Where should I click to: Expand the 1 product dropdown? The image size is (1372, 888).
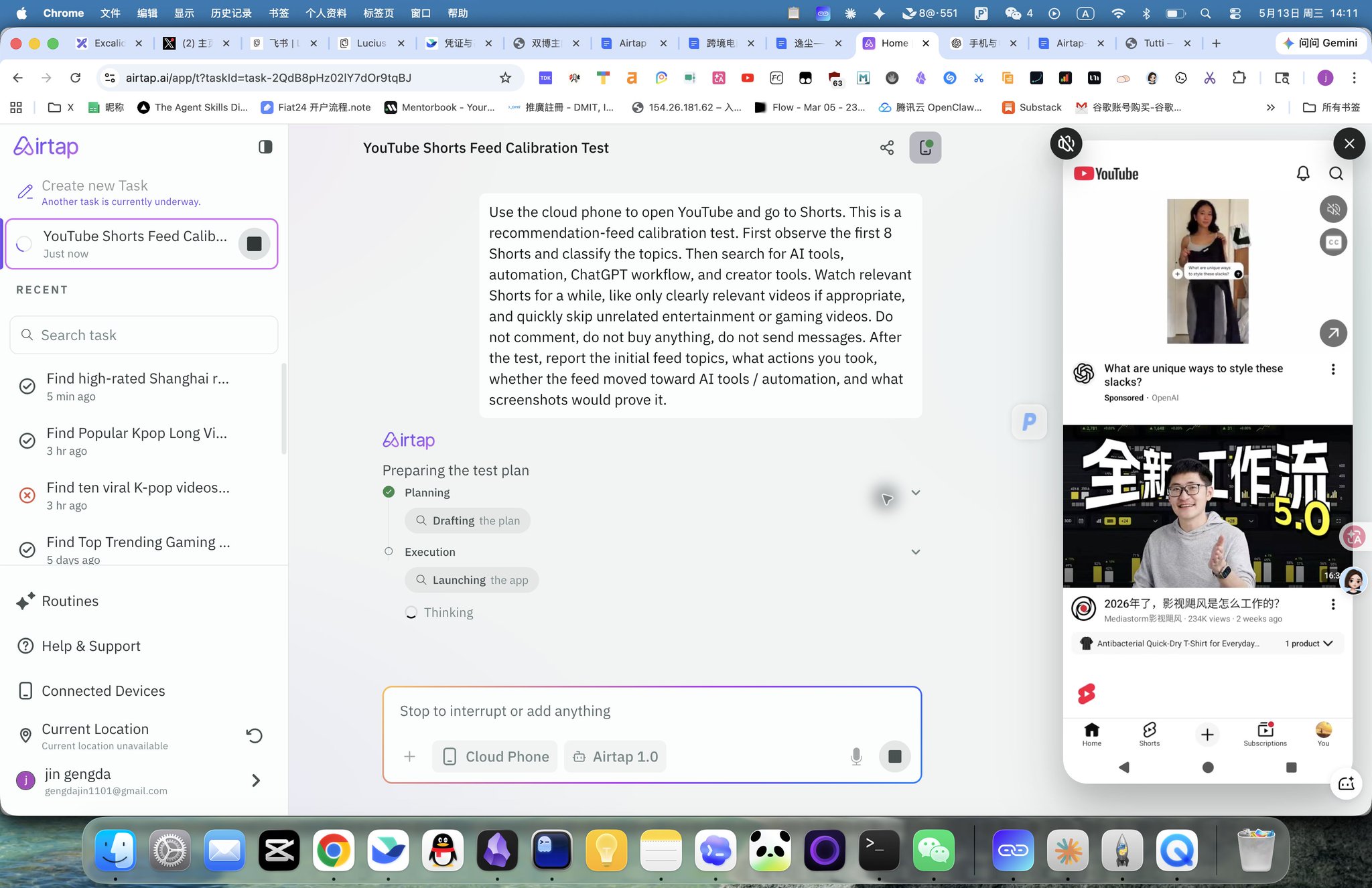click(1308, 644)
